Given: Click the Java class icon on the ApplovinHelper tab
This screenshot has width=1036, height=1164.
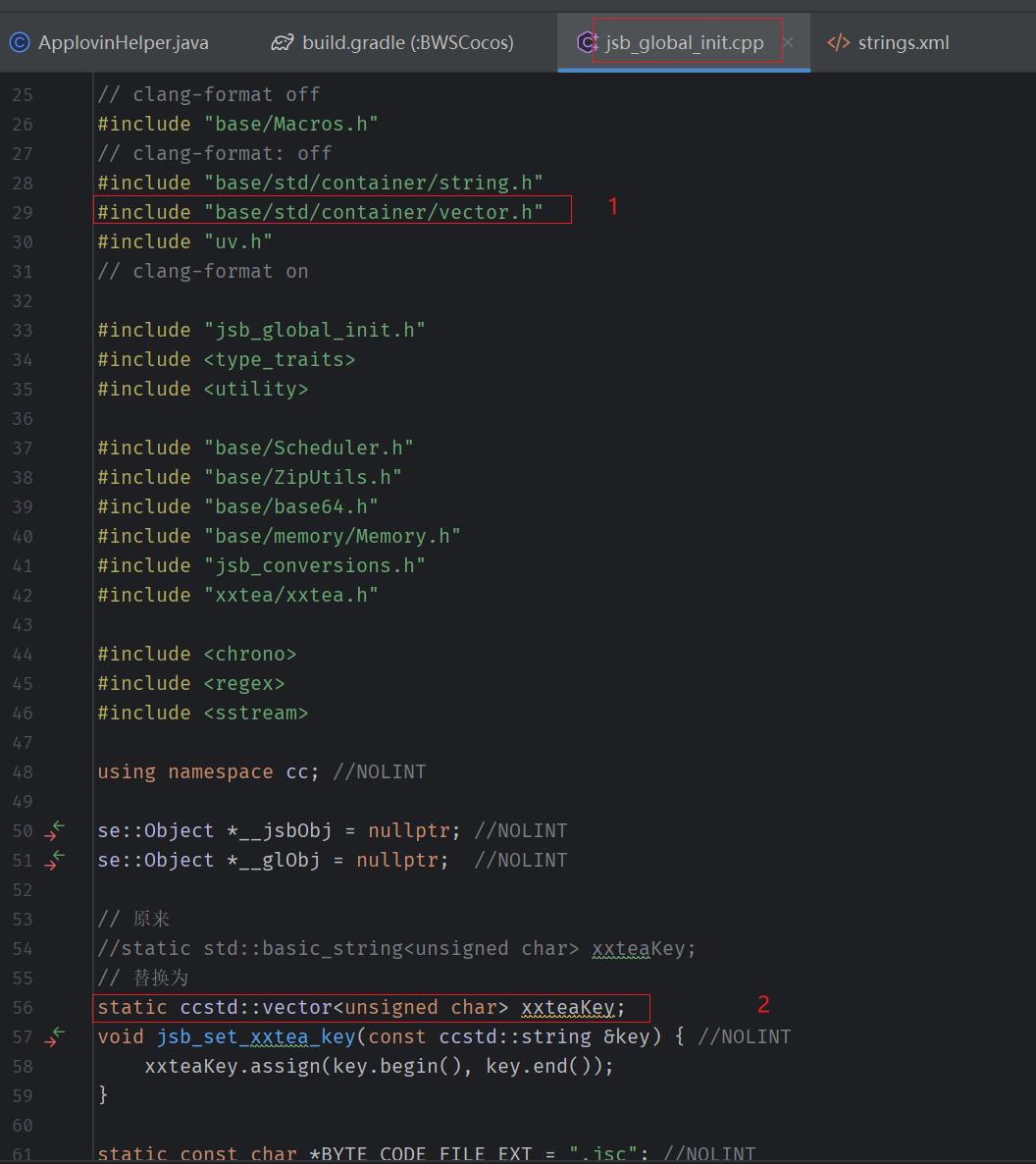Looking at the screenshot, I should [20, 42].
